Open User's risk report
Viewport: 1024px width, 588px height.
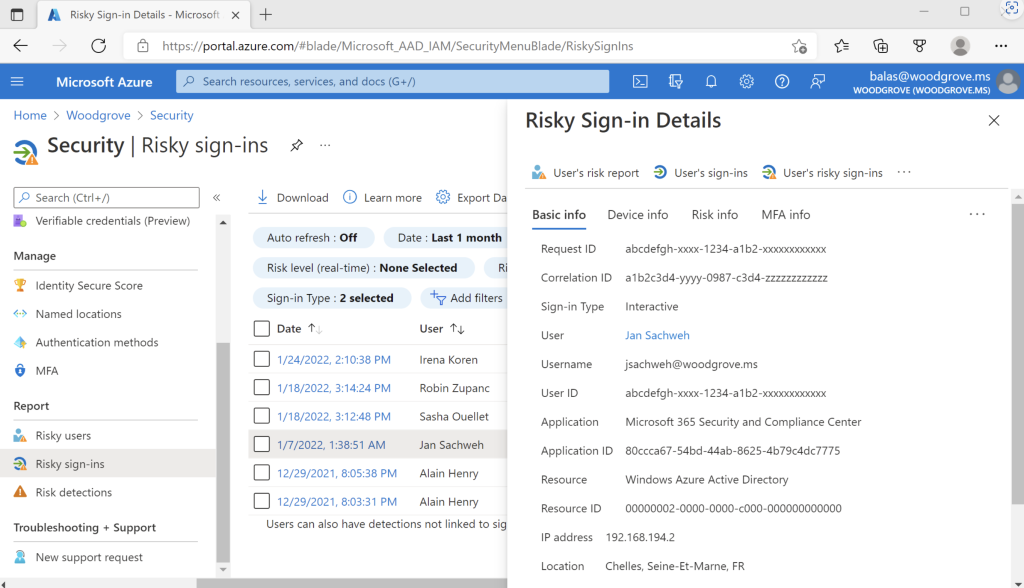click(585, 172)
